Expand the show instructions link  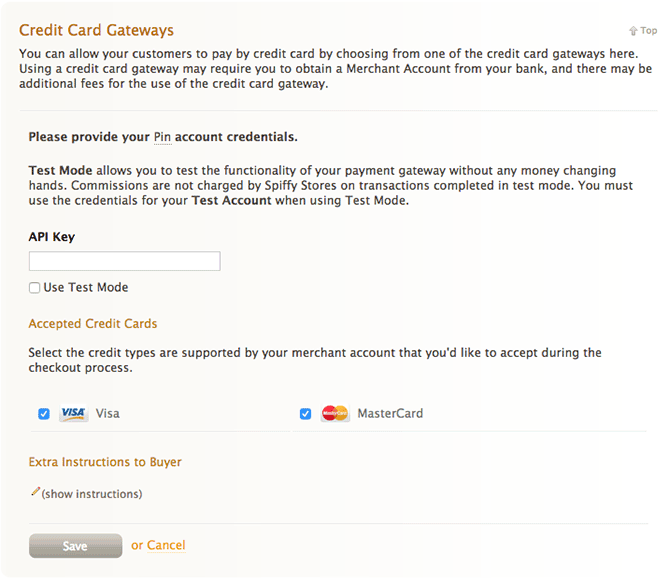[92, 494]
